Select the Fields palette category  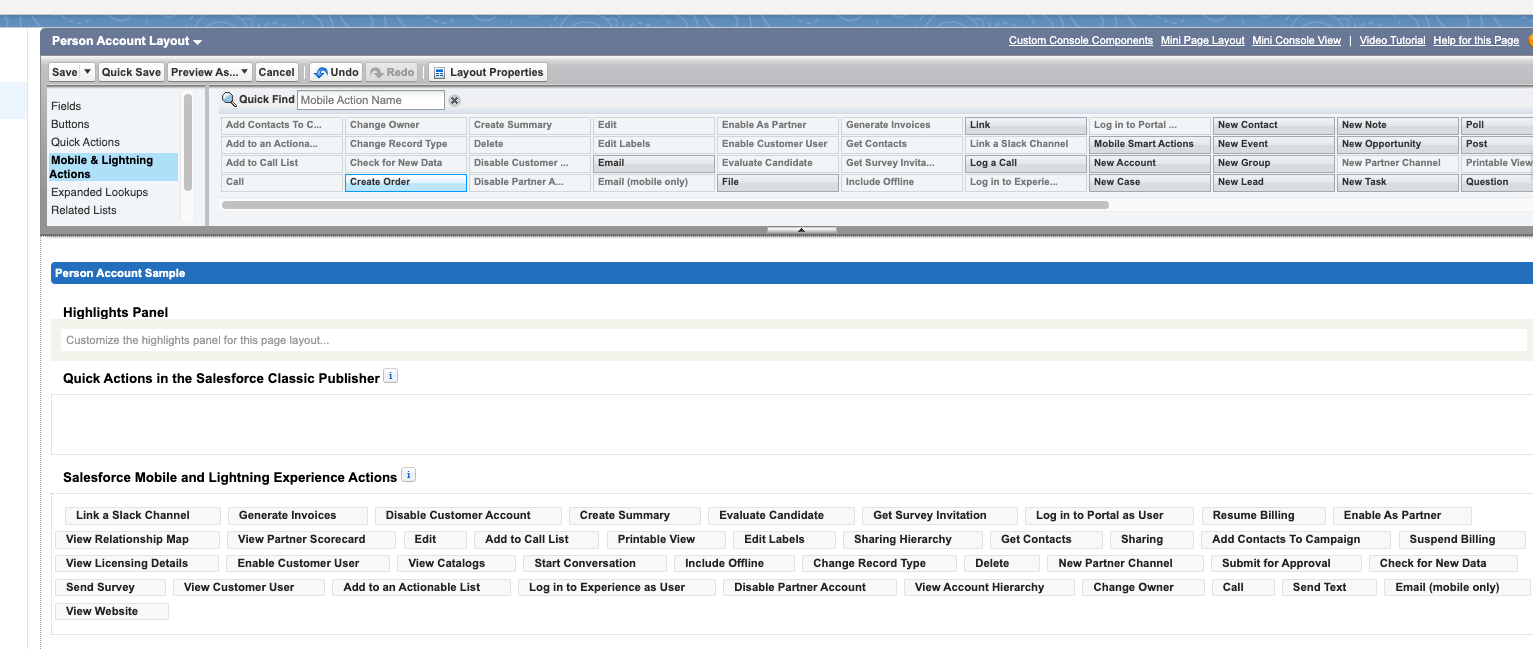click(66, 106)
